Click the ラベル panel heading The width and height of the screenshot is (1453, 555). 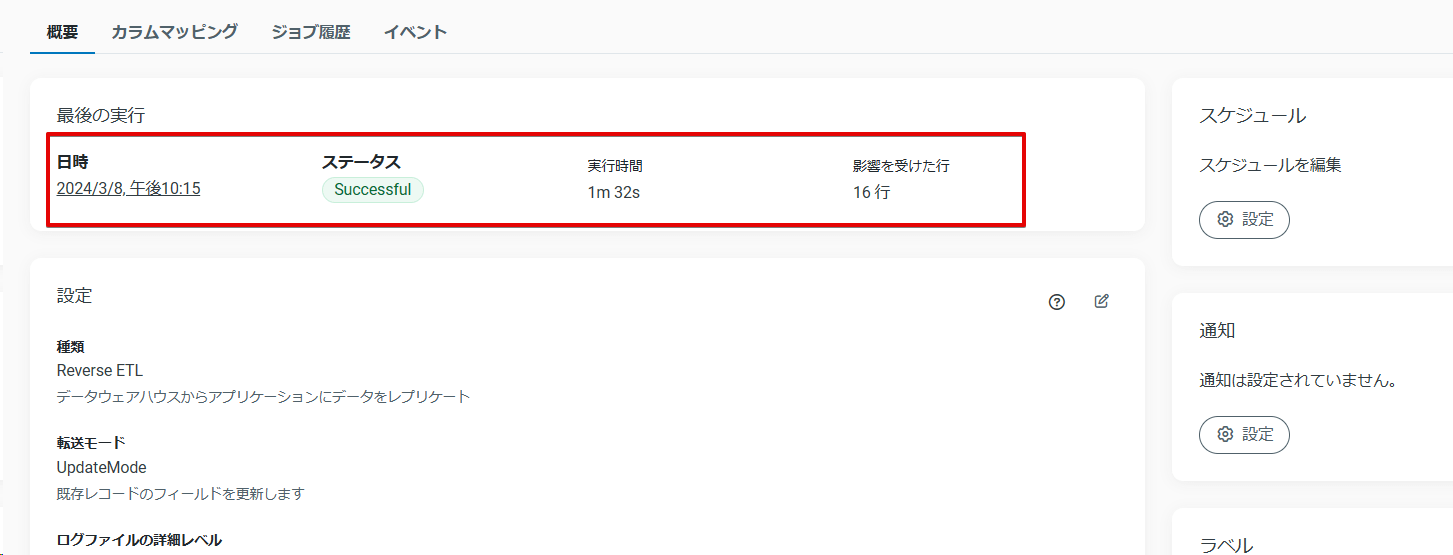[1226, 545]
